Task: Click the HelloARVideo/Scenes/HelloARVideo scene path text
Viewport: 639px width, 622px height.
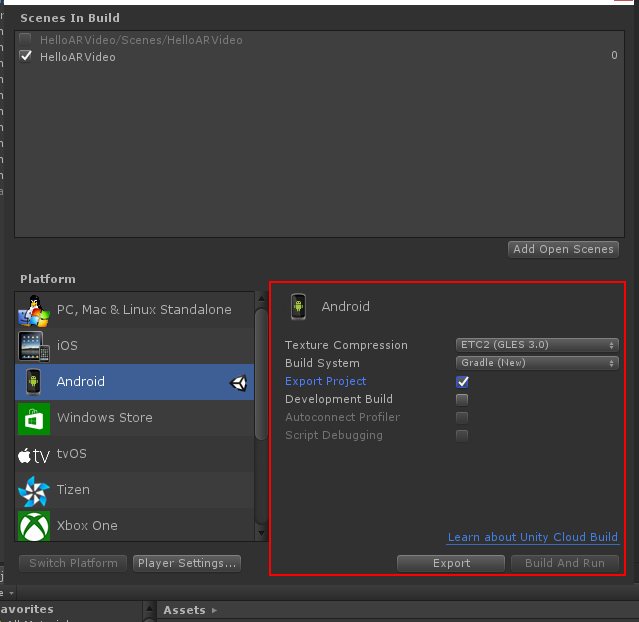Action: coord(141,40)
